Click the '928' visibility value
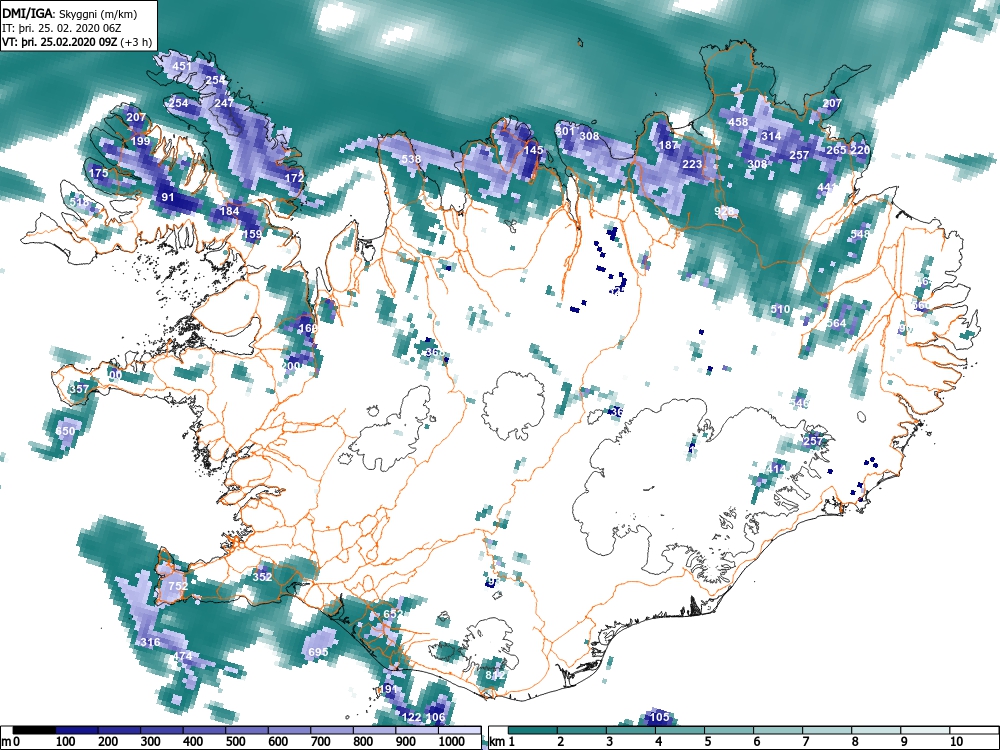This screenshot has width=1000, height=750. (724, 211)
